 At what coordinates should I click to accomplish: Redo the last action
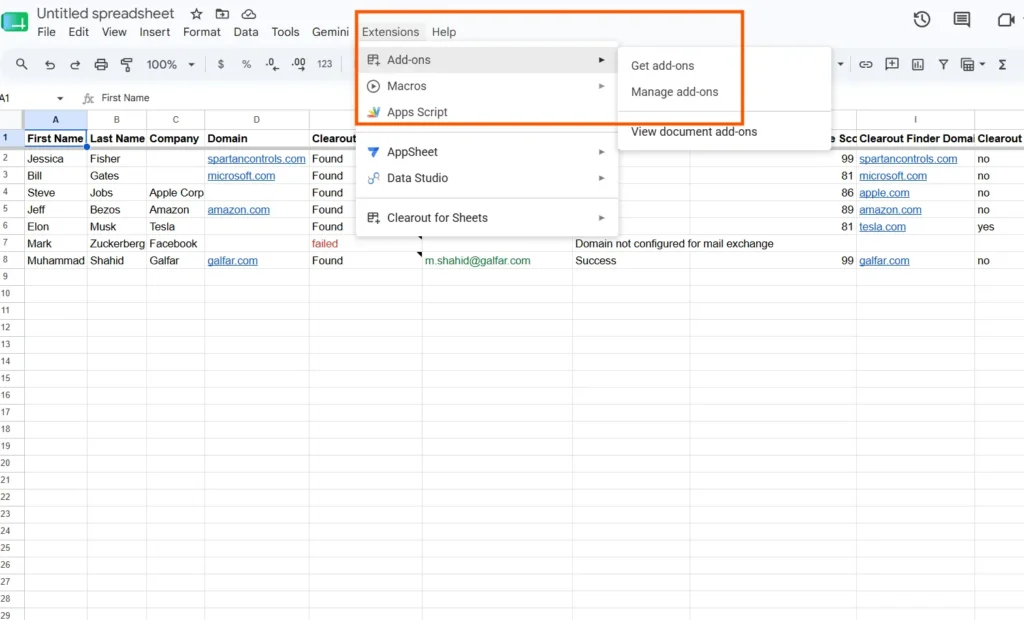coord(75,64)
